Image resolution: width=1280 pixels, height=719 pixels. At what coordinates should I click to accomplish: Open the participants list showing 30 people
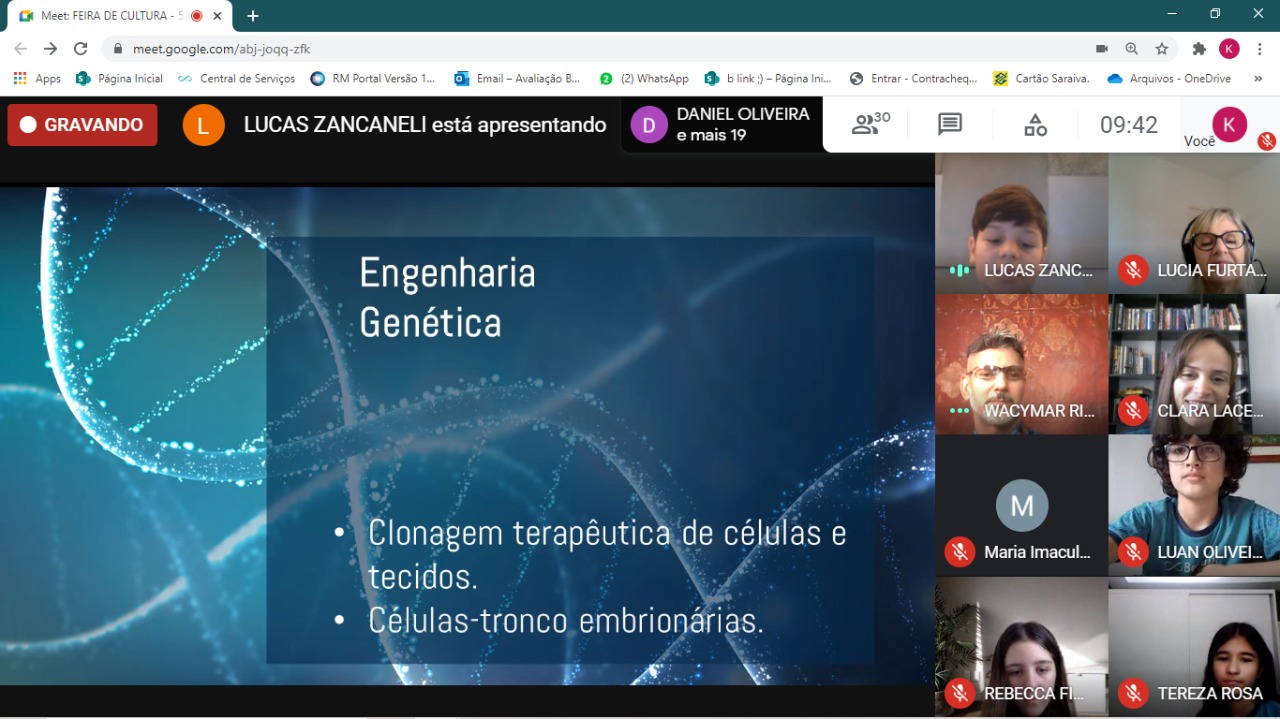click(x=870, y=124)
